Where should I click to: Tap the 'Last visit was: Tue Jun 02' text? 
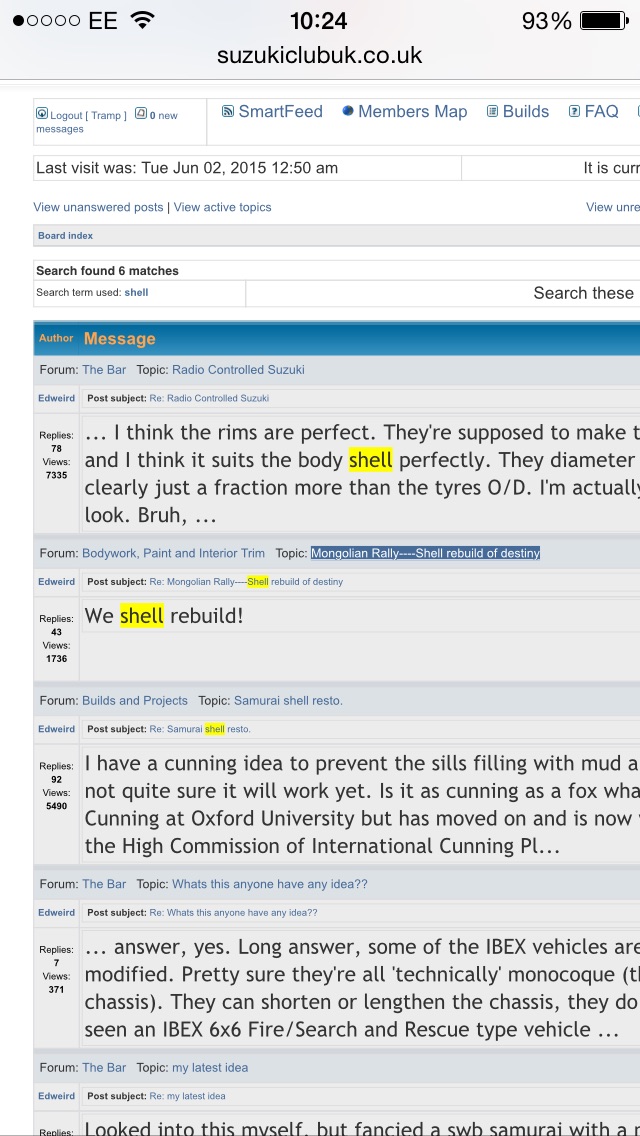[x=187, y=168]
